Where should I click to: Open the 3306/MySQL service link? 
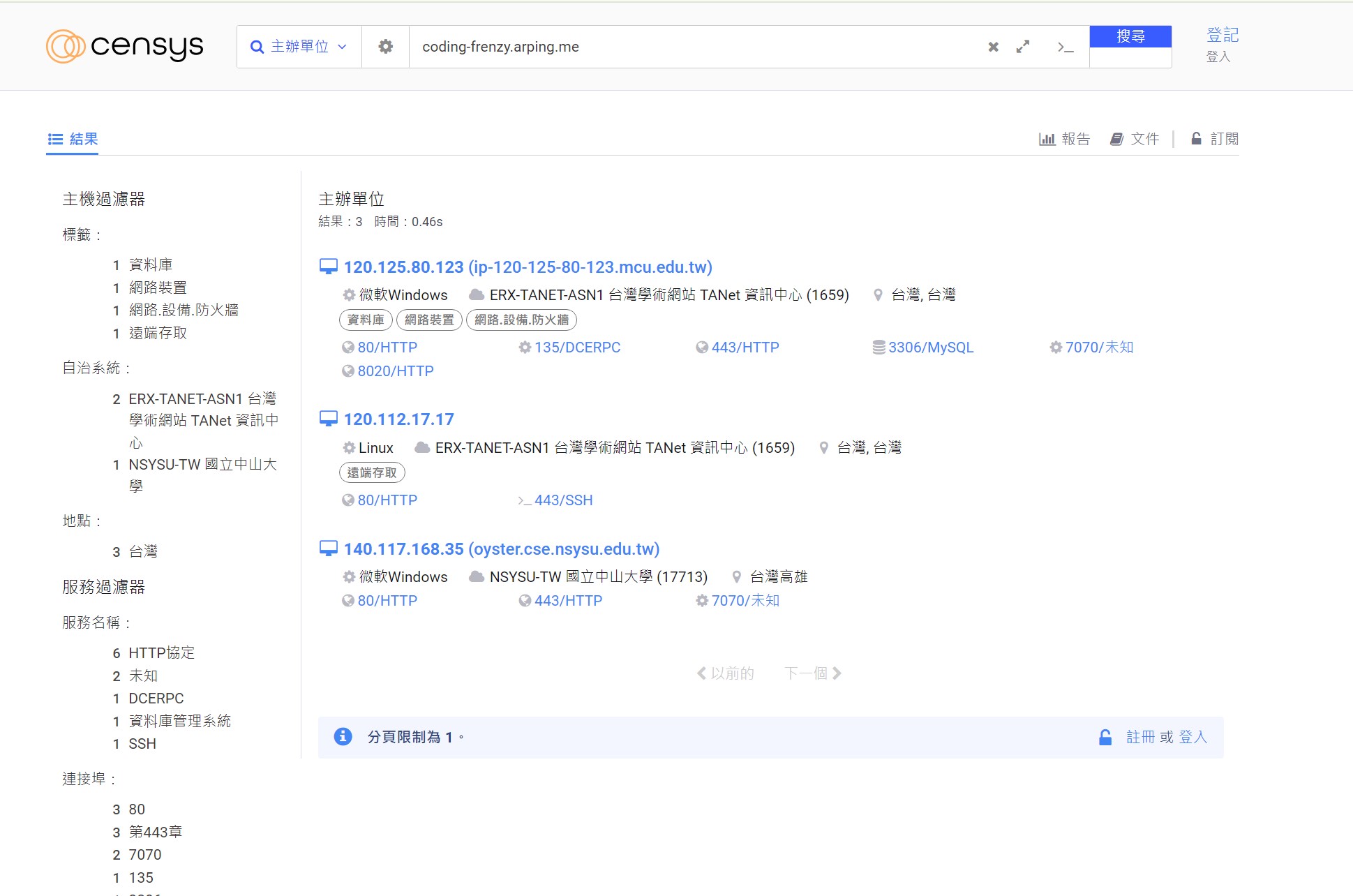click(x=930, y=348)
